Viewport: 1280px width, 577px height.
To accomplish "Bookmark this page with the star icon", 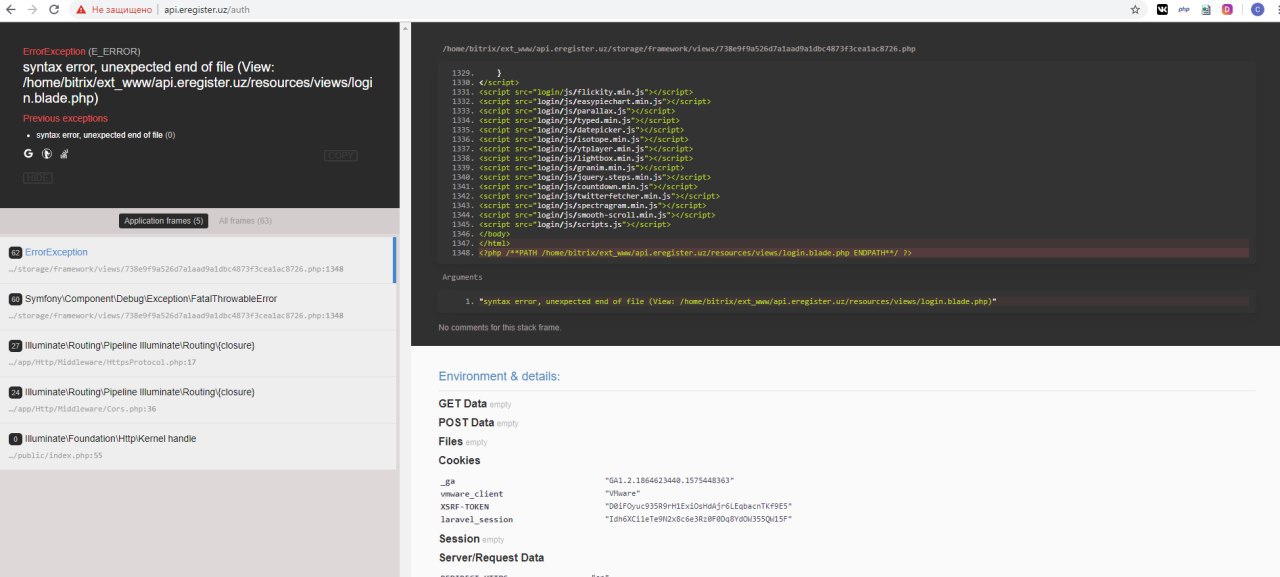I will tap(1135, 9).
